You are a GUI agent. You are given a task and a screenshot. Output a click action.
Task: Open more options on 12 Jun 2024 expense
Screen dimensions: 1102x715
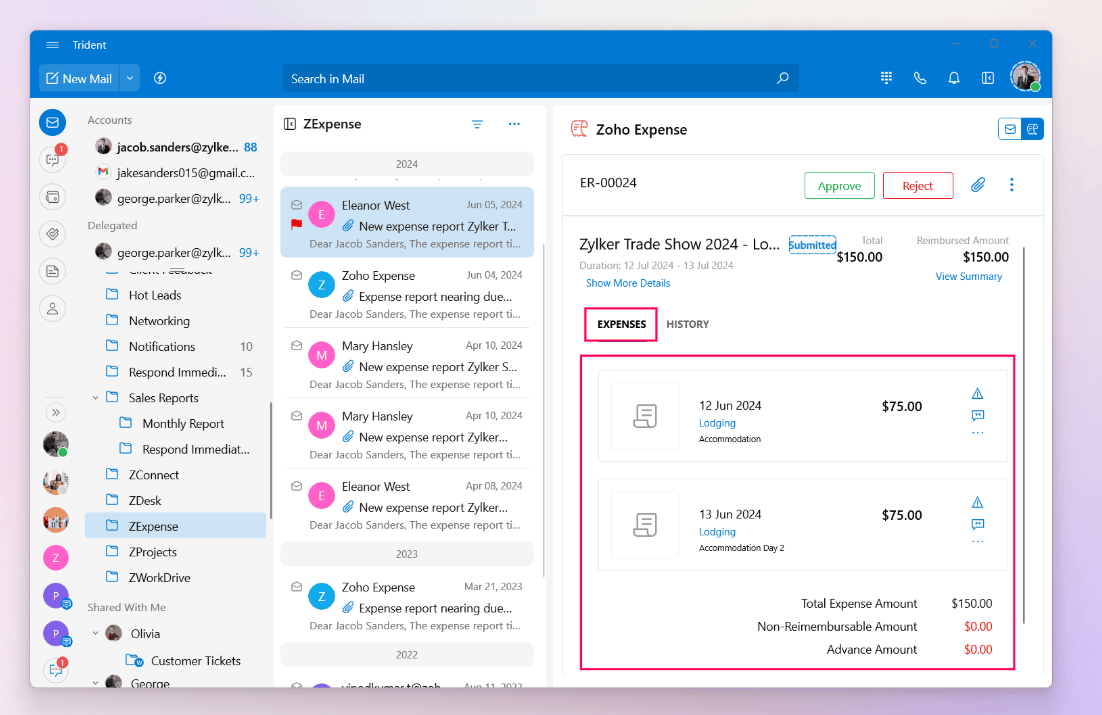(x=978, y=433)
